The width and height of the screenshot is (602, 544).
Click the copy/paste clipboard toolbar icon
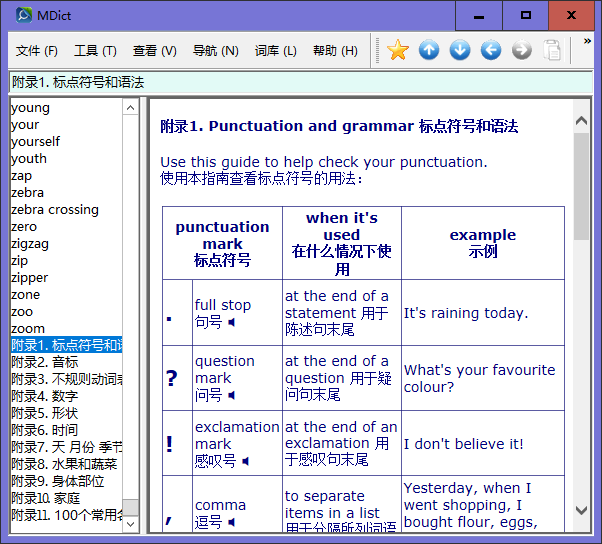coord(553,50)
